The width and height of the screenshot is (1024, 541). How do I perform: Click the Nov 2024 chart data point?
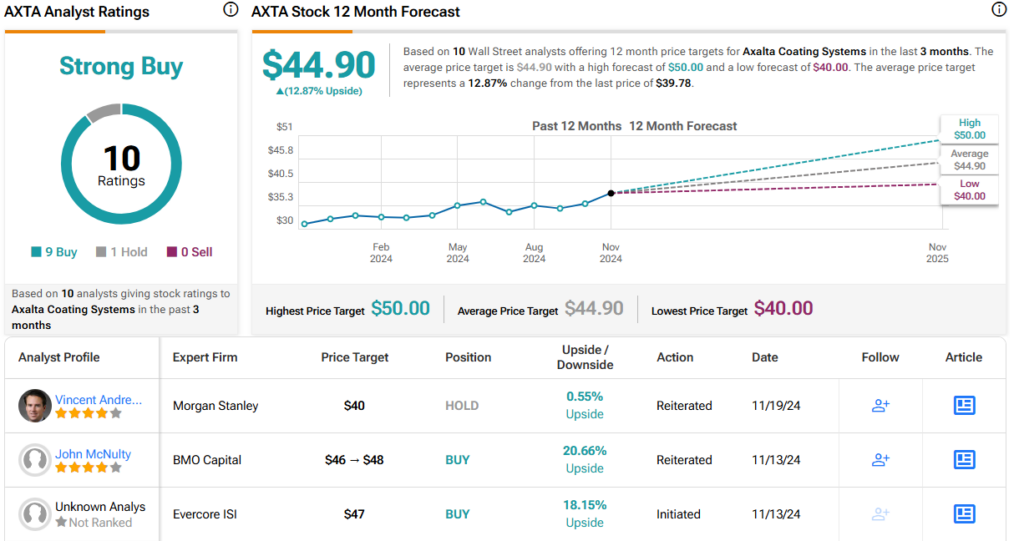click(x=611, y=193)
